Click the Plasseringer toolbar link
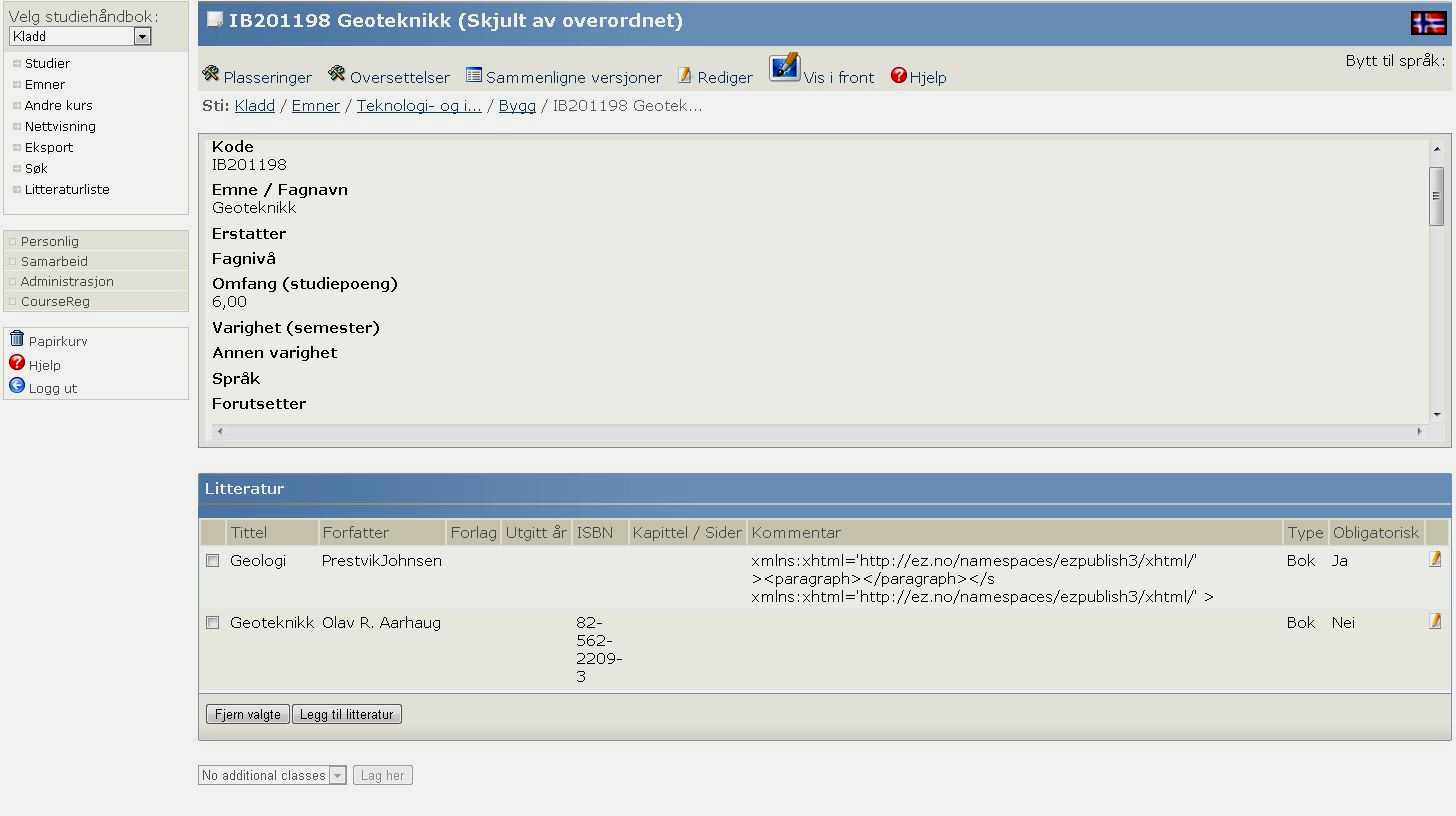 (268, 77)
